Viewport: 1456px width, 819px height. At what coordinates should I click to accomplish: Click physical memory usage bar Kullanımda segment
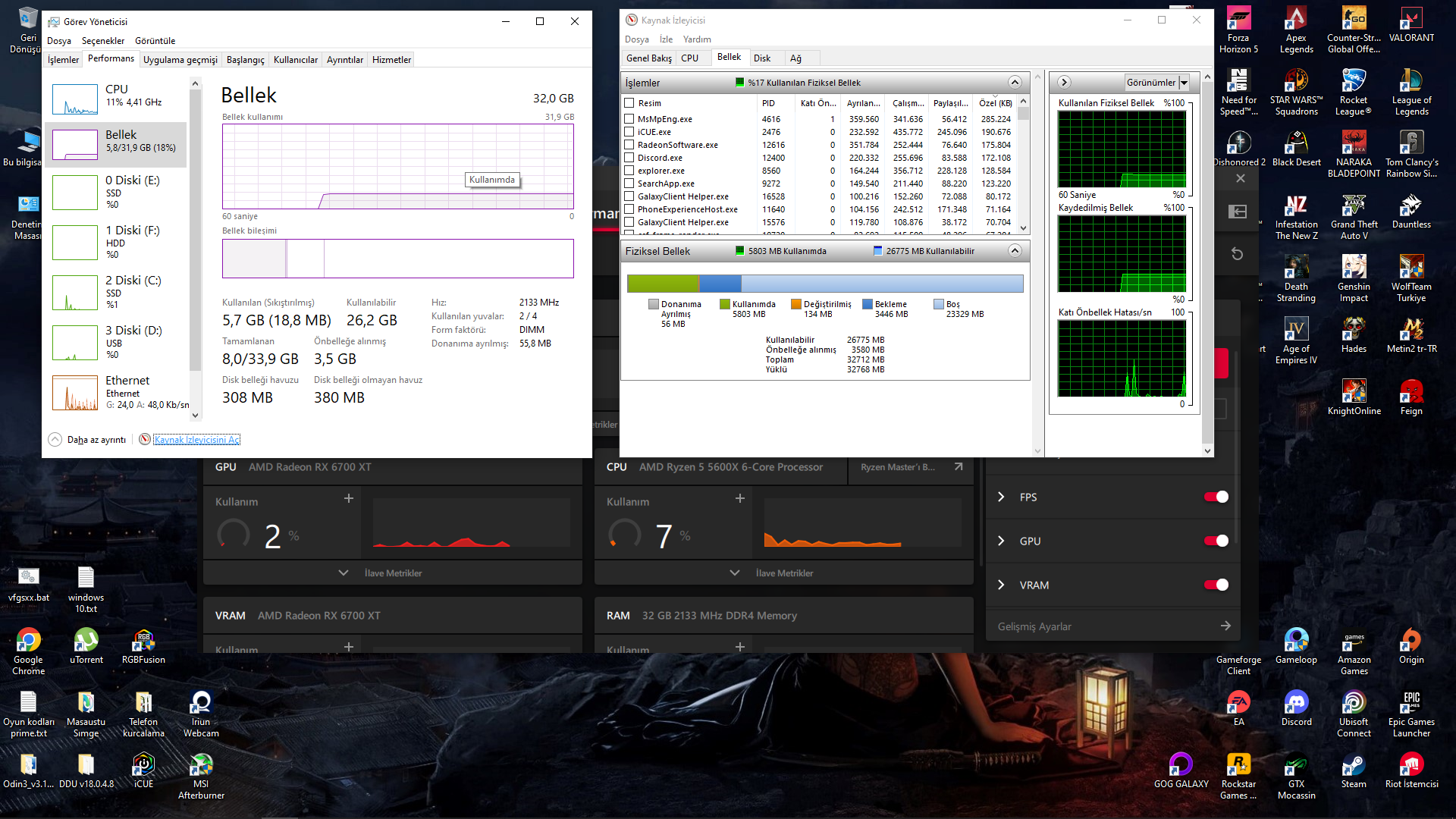click(662, 284)
